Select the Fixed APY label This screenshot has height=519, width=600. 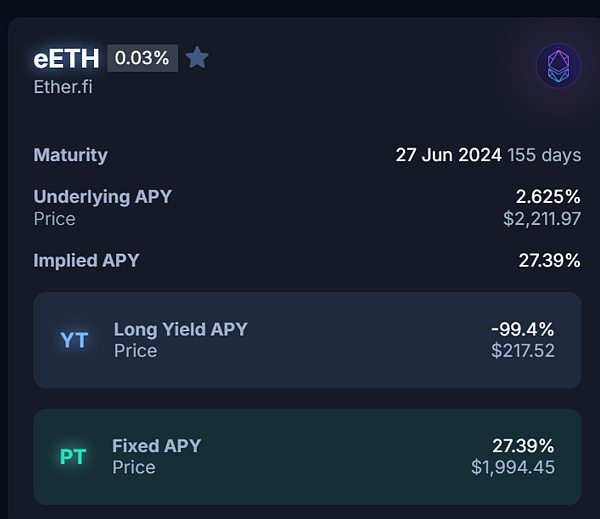[x=156, y=446]
